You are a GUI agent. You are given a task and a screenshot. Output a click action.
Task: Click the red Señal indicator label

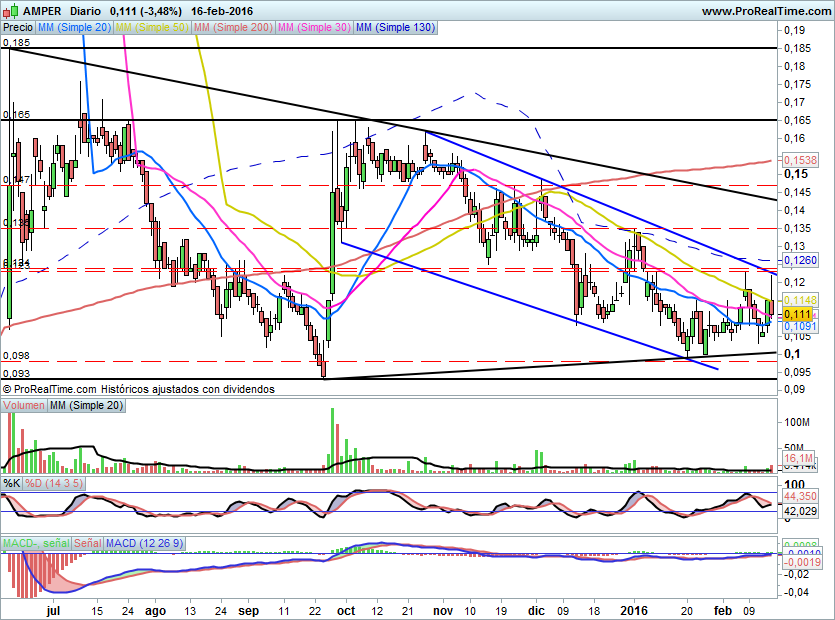[x=85, y=543]
